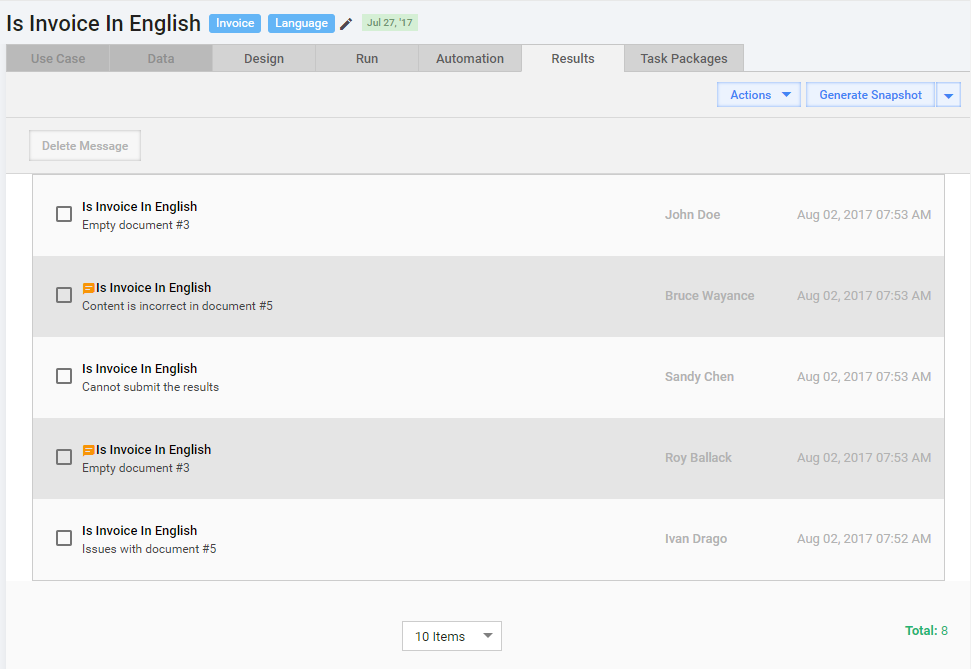Click the pencil edit icon beside Language tag
This screenshot has width=971, height=669.
[346, 24]
